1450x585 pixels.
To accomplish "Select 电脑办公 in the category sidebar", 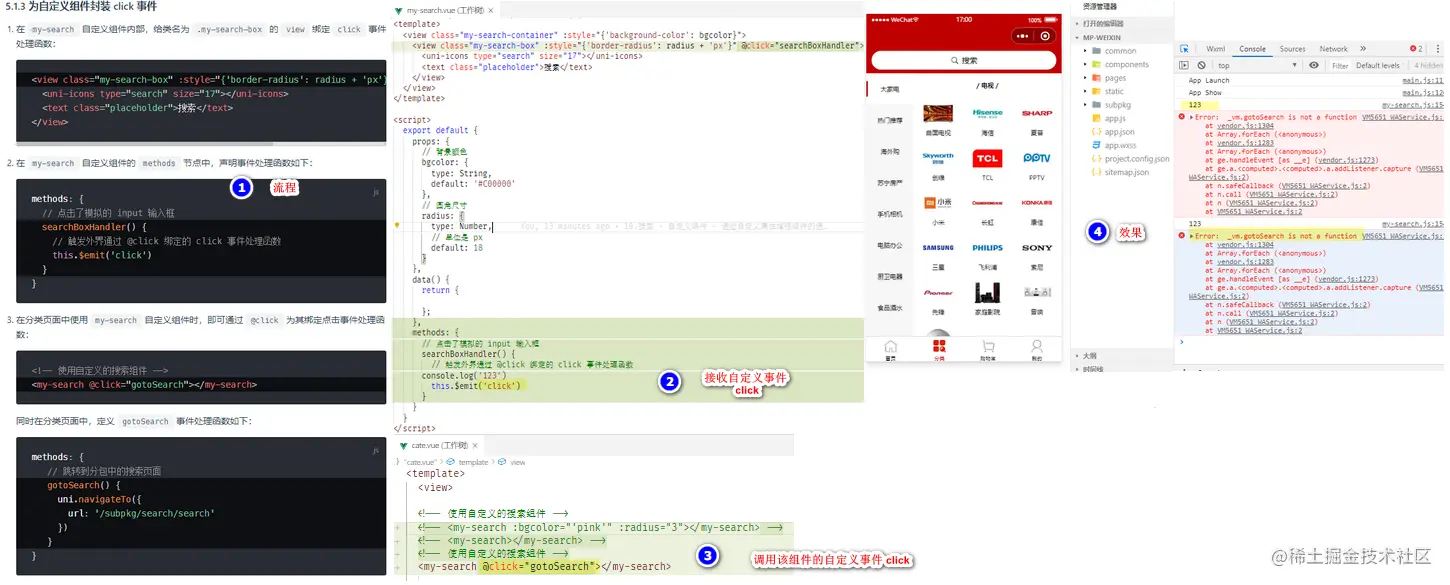I will pyautogui.click(x=890, y=245).
